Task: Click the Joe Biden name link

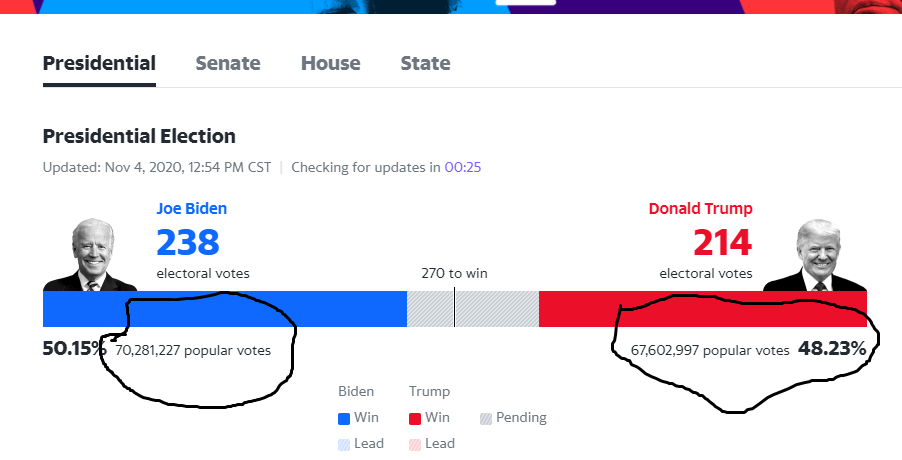Action: [192, 209]
